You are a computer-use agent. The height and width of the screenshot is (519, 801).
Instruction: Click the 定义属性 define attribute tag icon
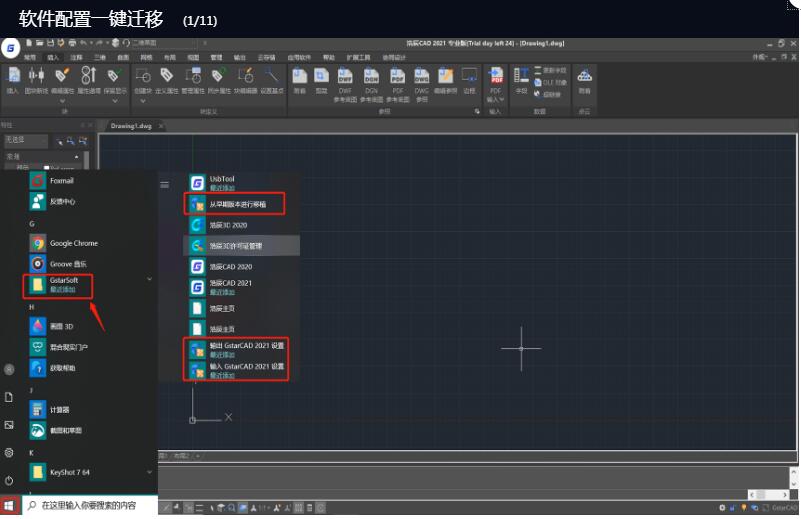pyautogui.click(x=167, y=81)
